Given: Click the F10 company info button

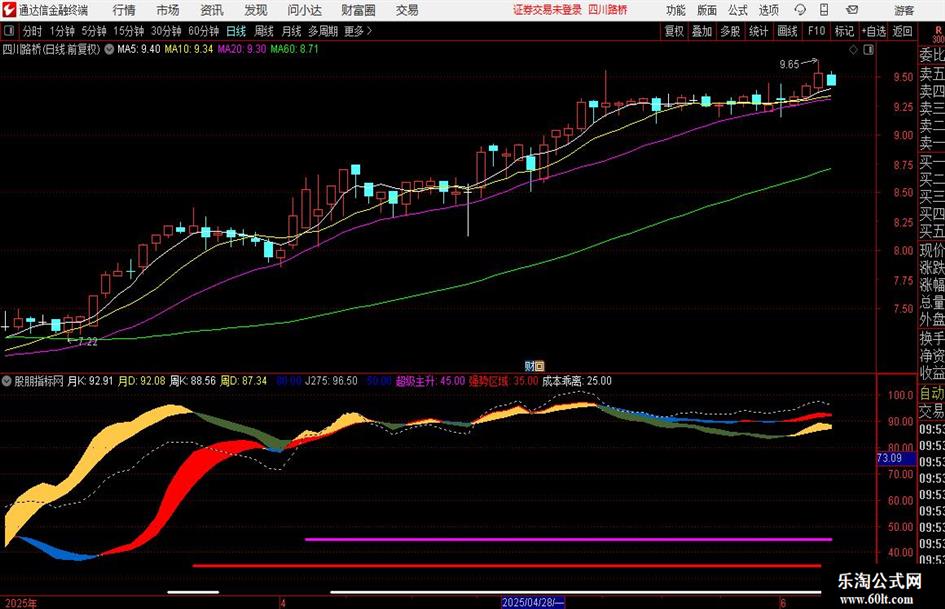Looking at the screenshot, I should (x=817, y=31).
